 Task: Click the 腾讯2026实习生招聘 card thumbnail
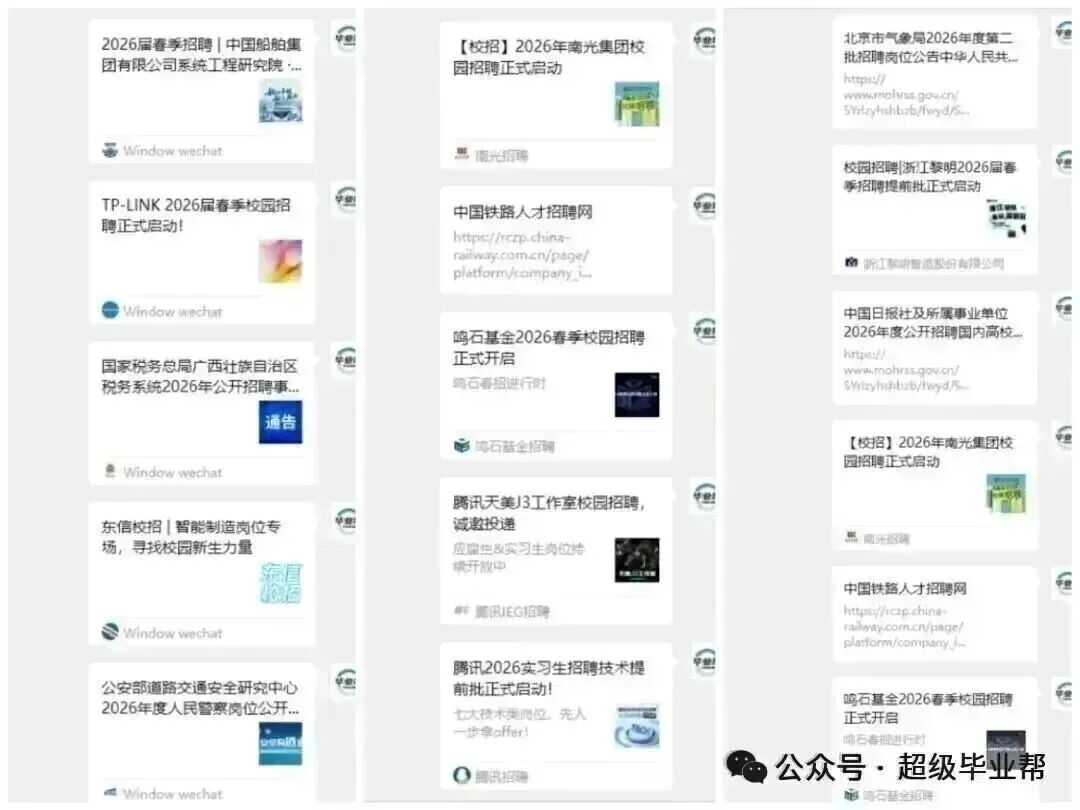pyautogui.click(x=638, y=726)
